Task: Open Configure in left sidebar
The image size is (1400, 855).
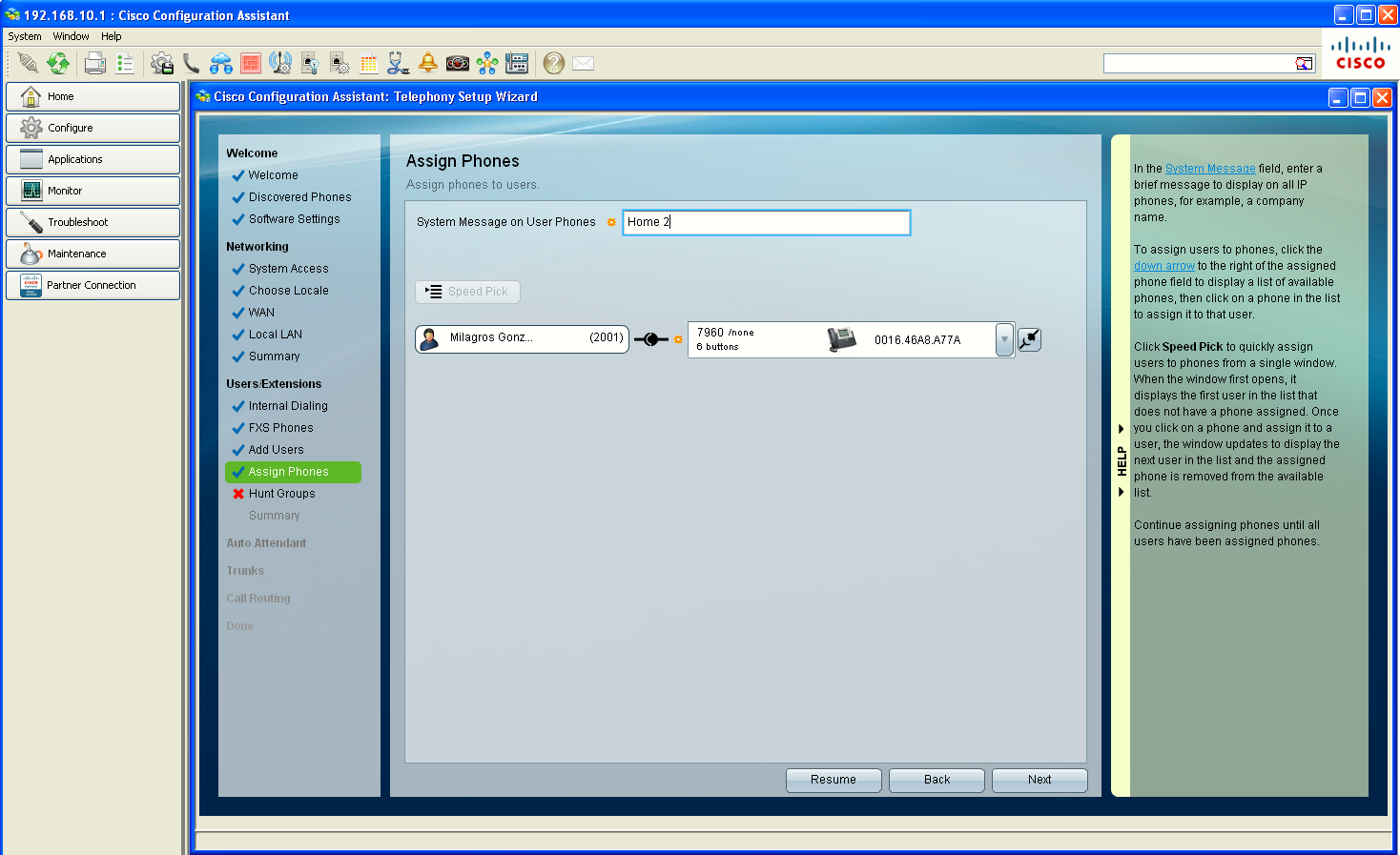Action: point(93,128)
